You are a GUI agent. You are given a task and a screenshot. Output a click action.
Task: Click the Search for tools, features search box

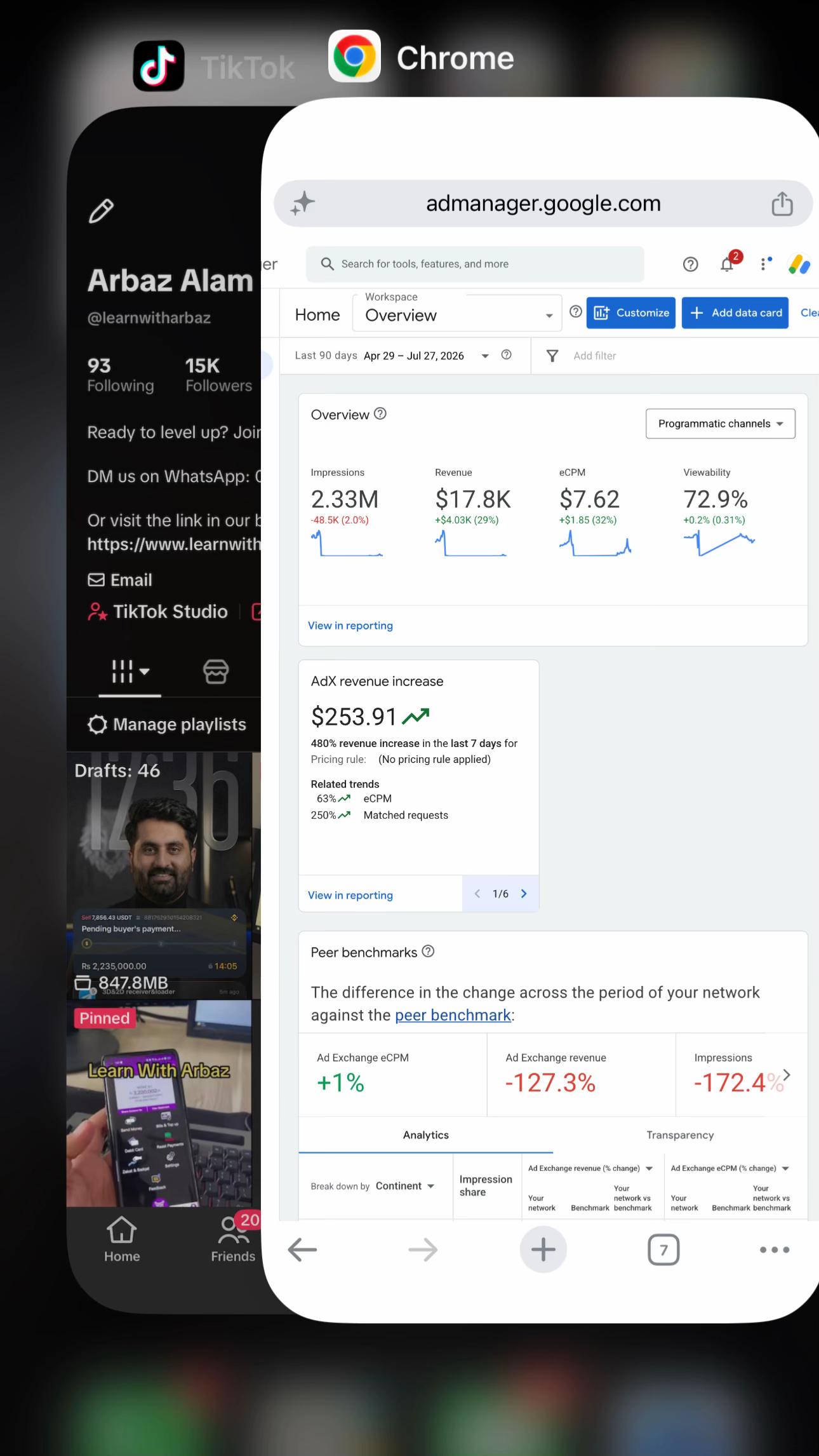click(x=475, y=264)
